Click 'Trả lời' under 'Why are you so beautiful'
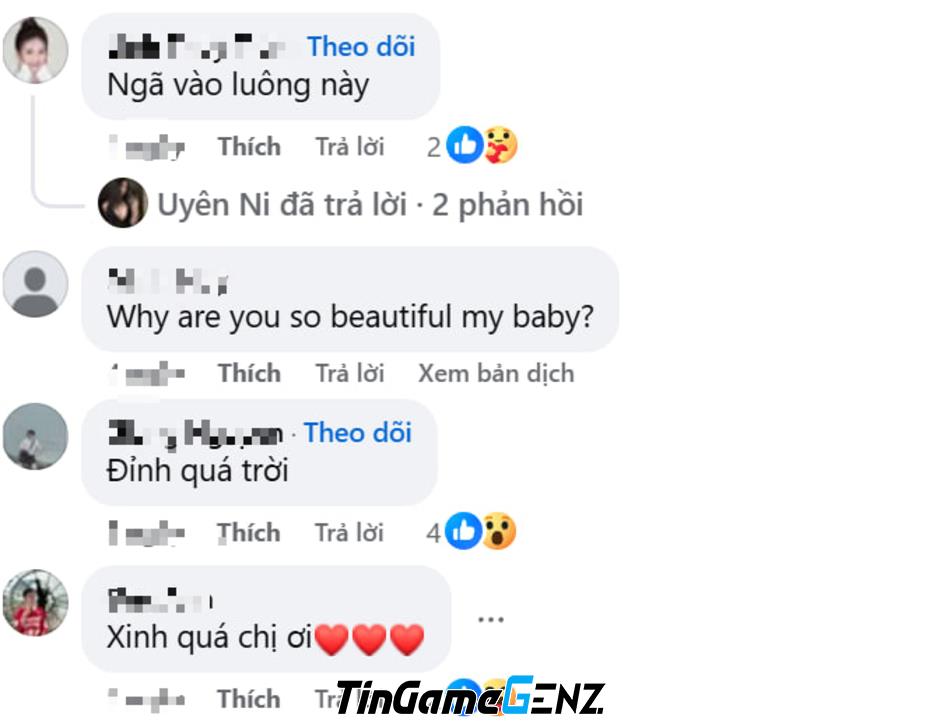The image size is (940, 726). pyautogui.click(x=350, y=373)
